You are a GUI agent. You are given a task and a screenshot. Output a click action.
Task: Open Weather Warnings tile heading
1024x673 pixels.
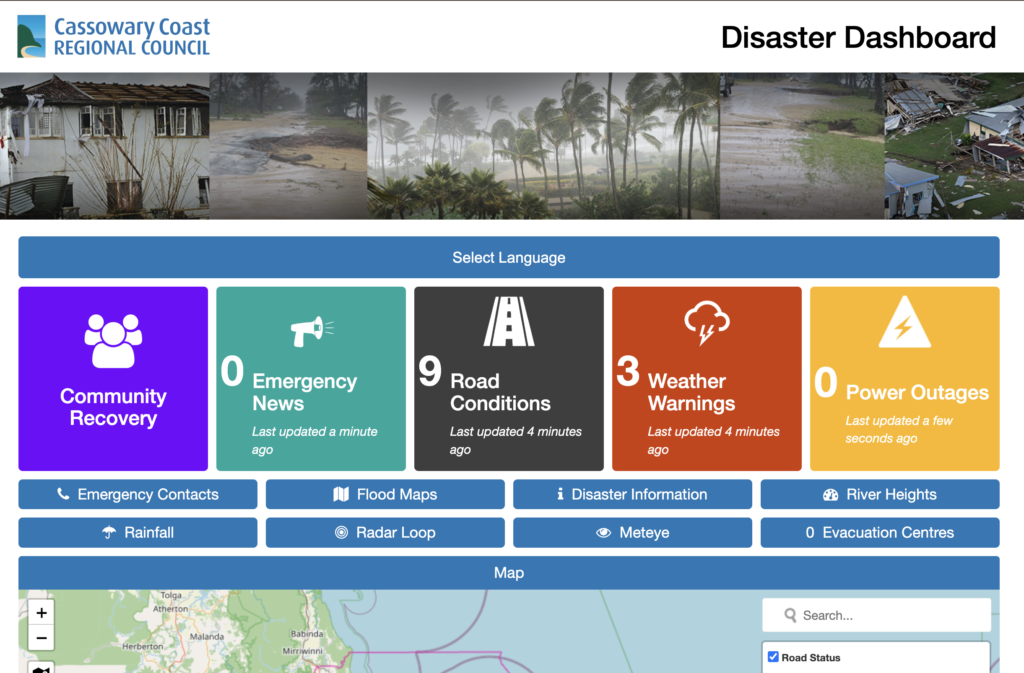(x=691, y=392)
